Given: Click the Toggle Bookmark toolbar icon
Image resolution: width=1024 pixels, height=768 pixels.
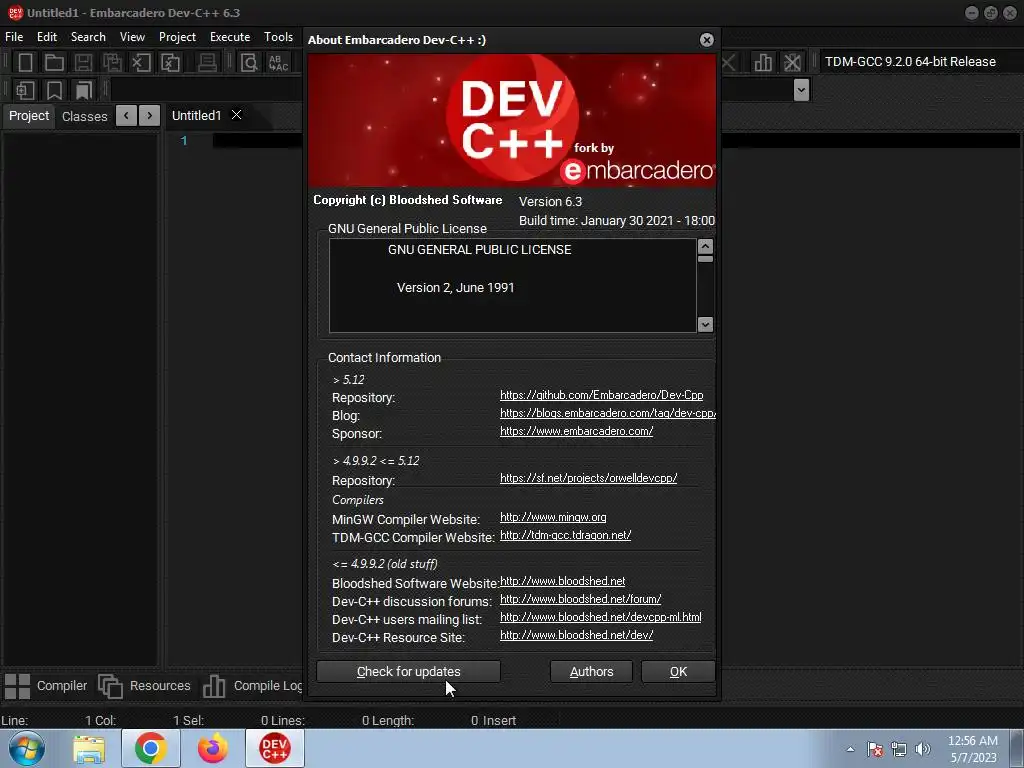Looking at the screenshot, I should [54, 90].
